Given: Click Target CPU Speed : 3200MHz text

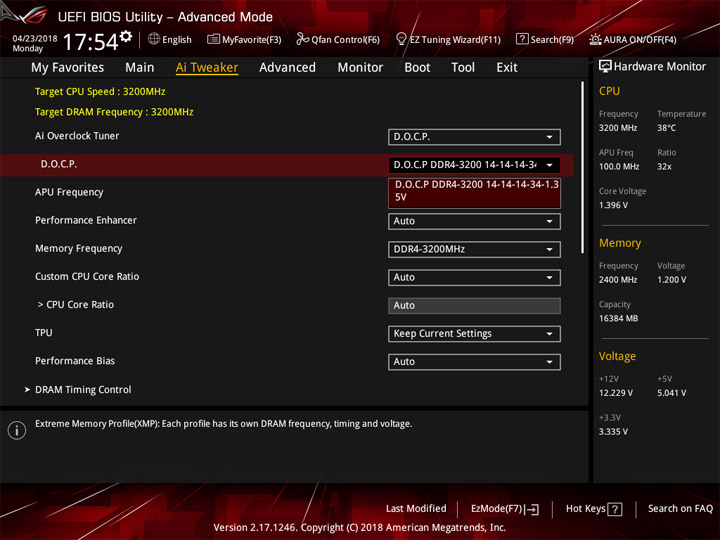Looking at the screenshot, I should click(100, 91).
